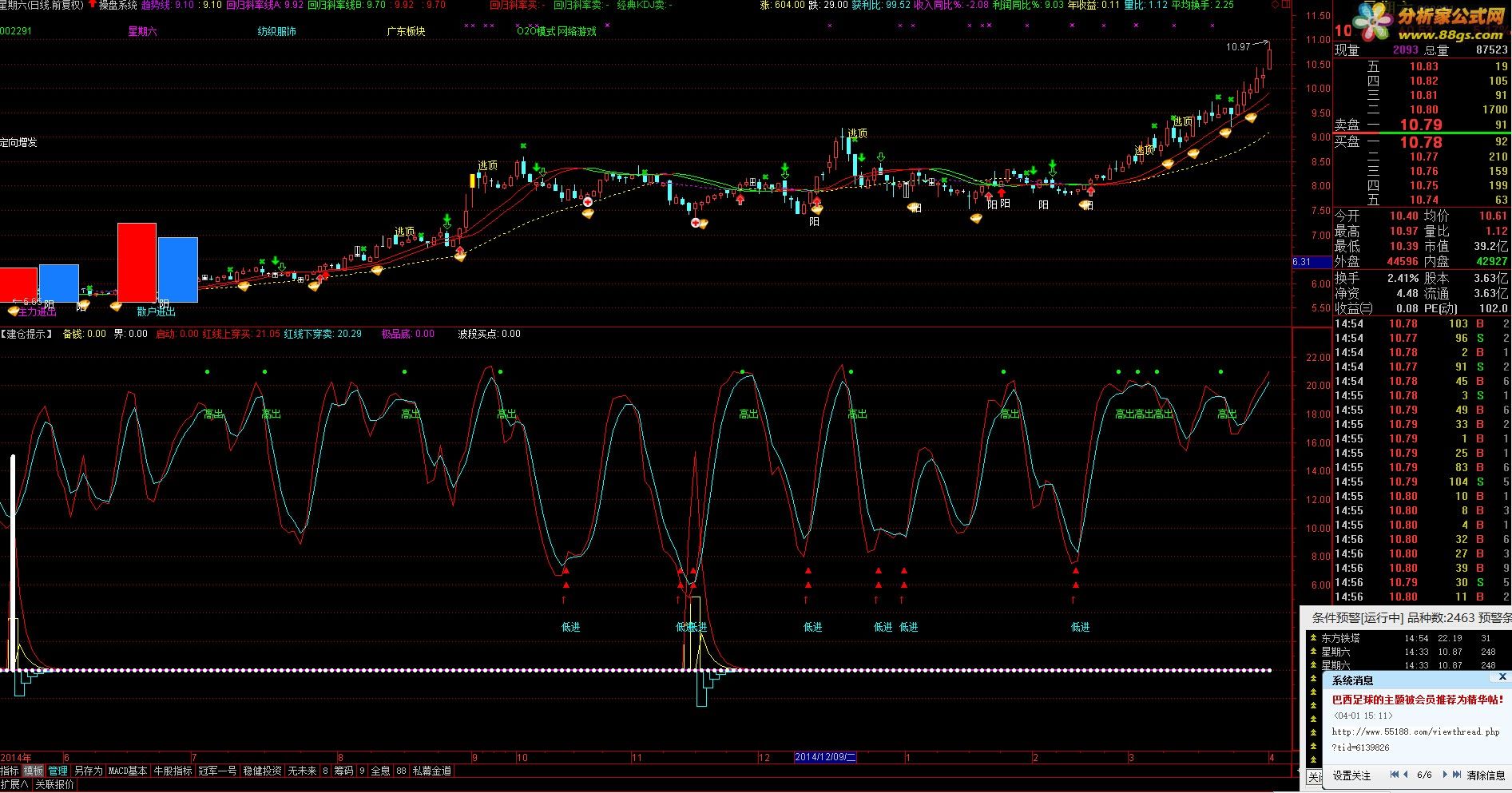The height and width of the screenshot is (793, 1512).
Task: Click 红线上穿买: 21.05 value
Action: (x=241, y=334)
